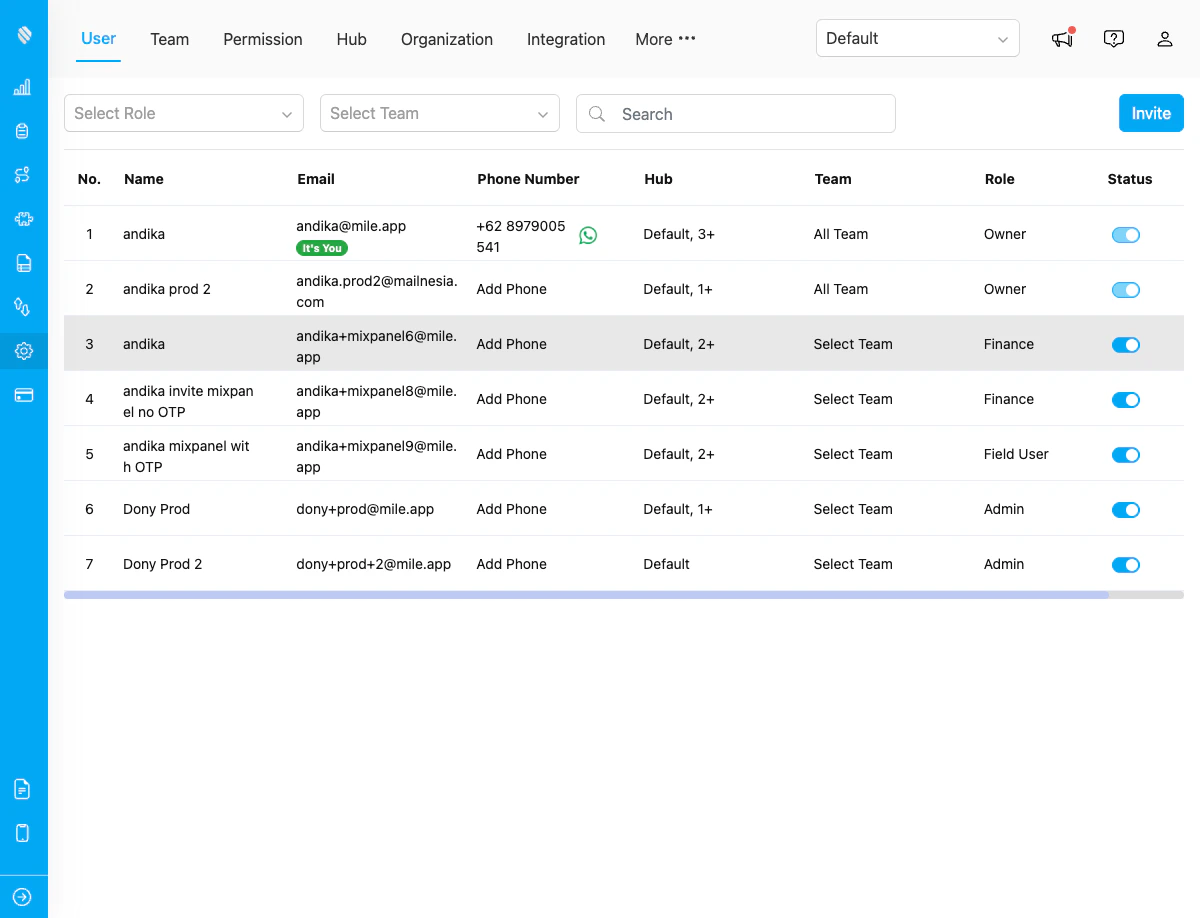
Task: Open the Select Team filter dropdown
Action: tap(440, 113)
